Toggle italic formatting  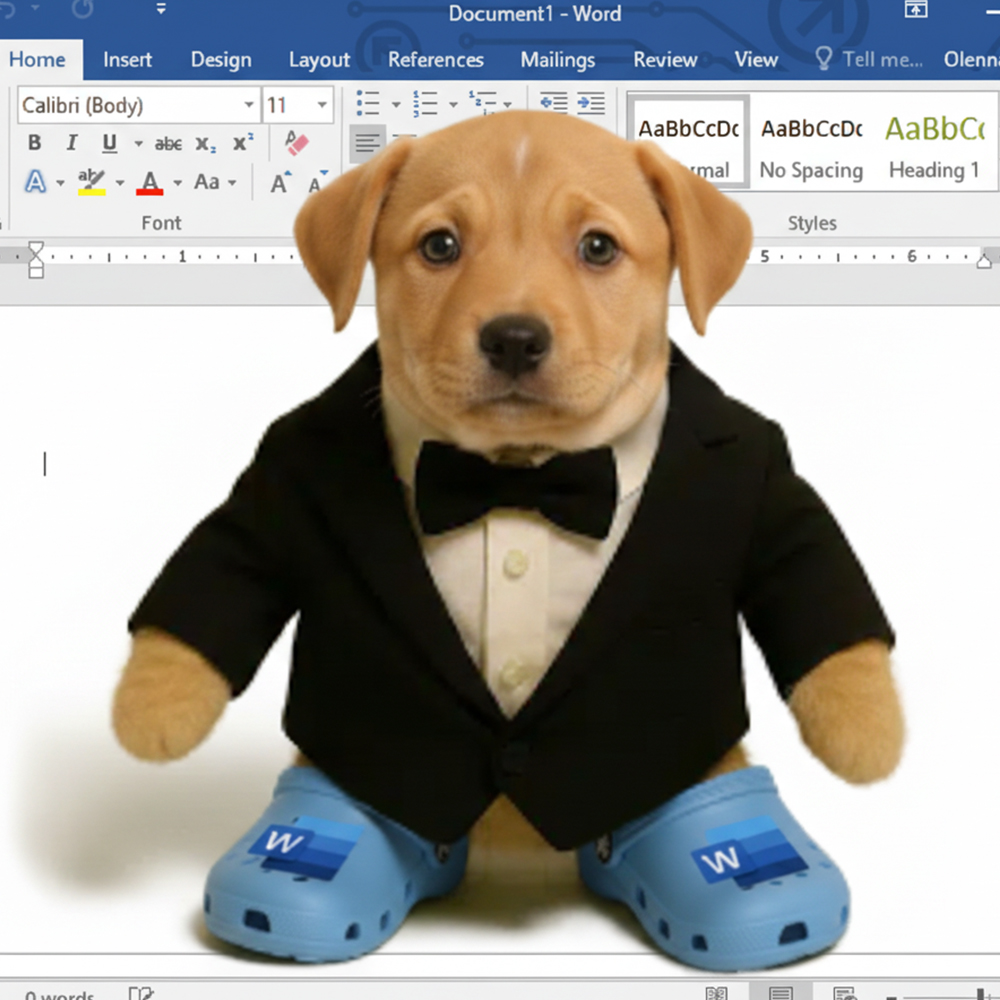[x=71, y=143]
